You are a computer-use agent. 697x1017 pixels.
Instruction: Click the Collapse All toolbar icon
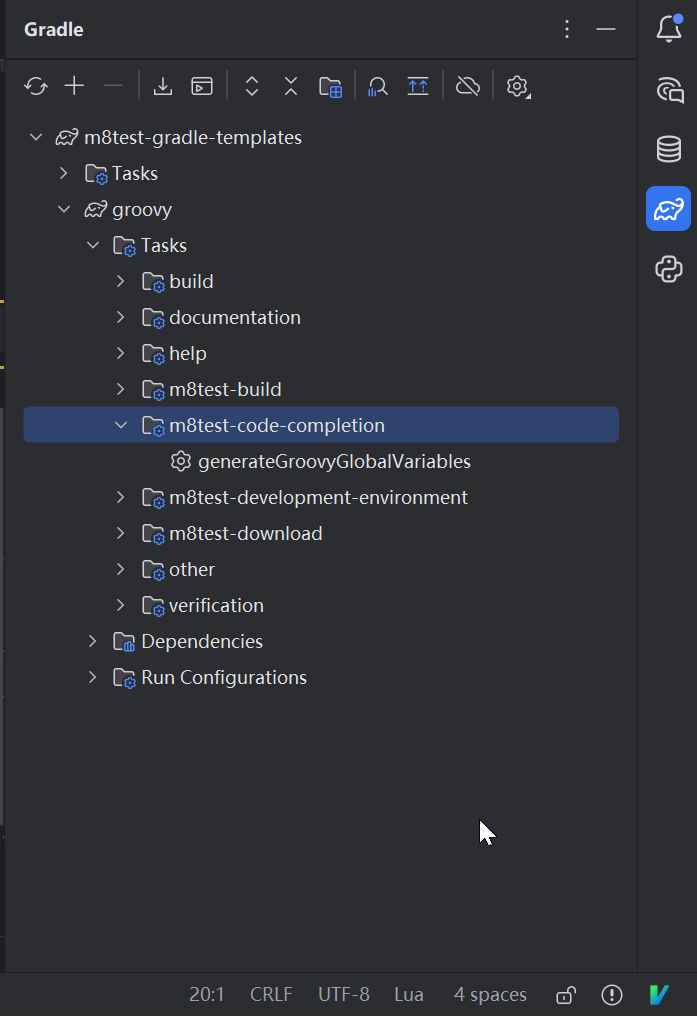pyautogui.click(x=290, y=86)
